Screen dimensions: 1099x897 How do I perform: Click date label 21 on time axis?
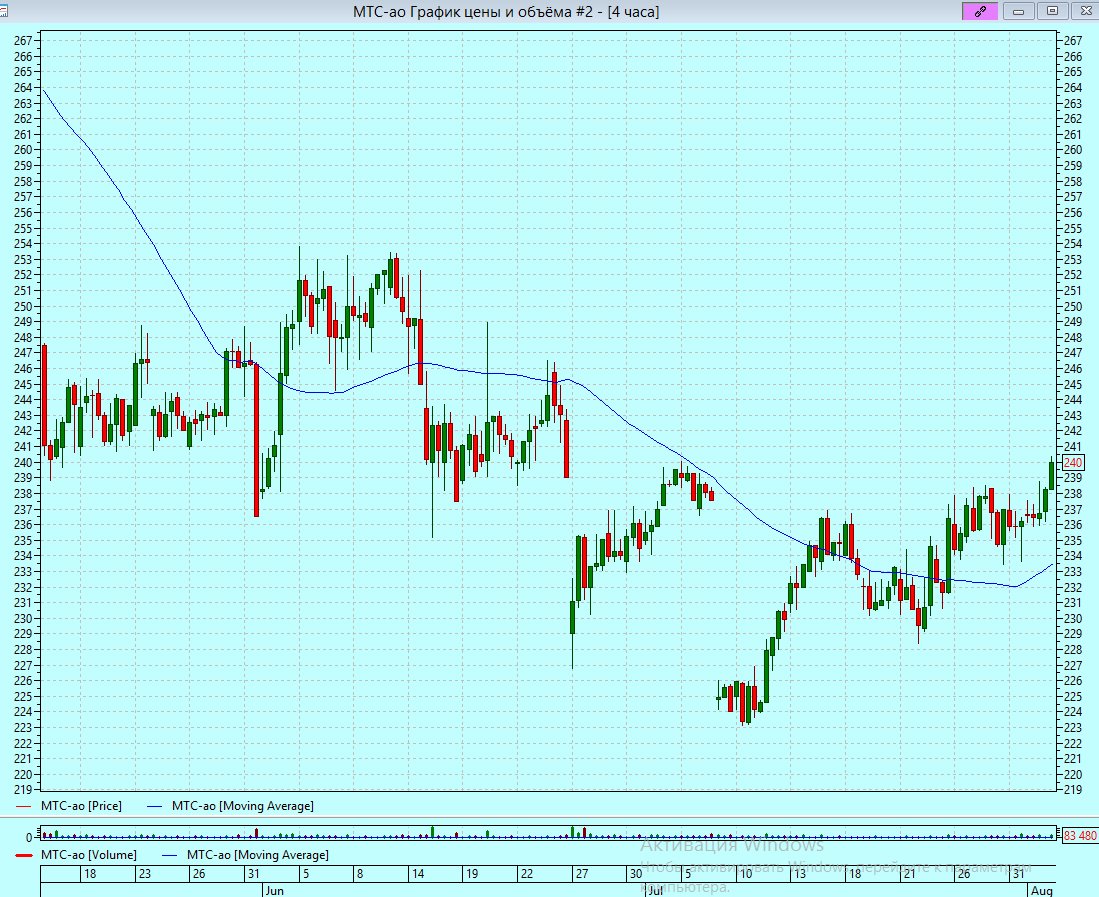coord(909,874)
